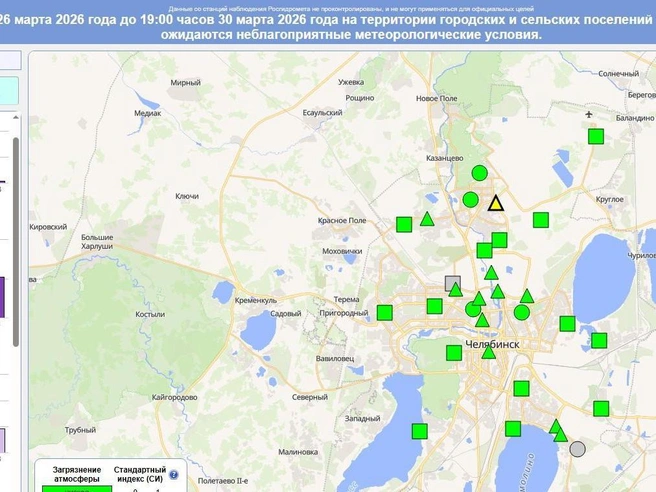Click the green legend swatch under Загрязнение атмосферы
This screenshot has height=492, width=656.
[x=77, y=489]
